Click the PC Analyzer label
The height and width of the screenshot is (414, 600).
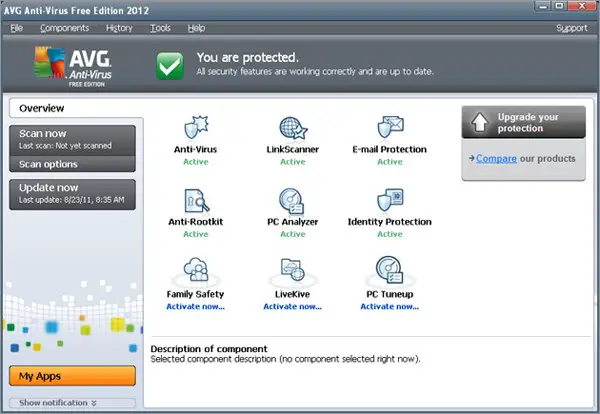[x=293, y=222]
